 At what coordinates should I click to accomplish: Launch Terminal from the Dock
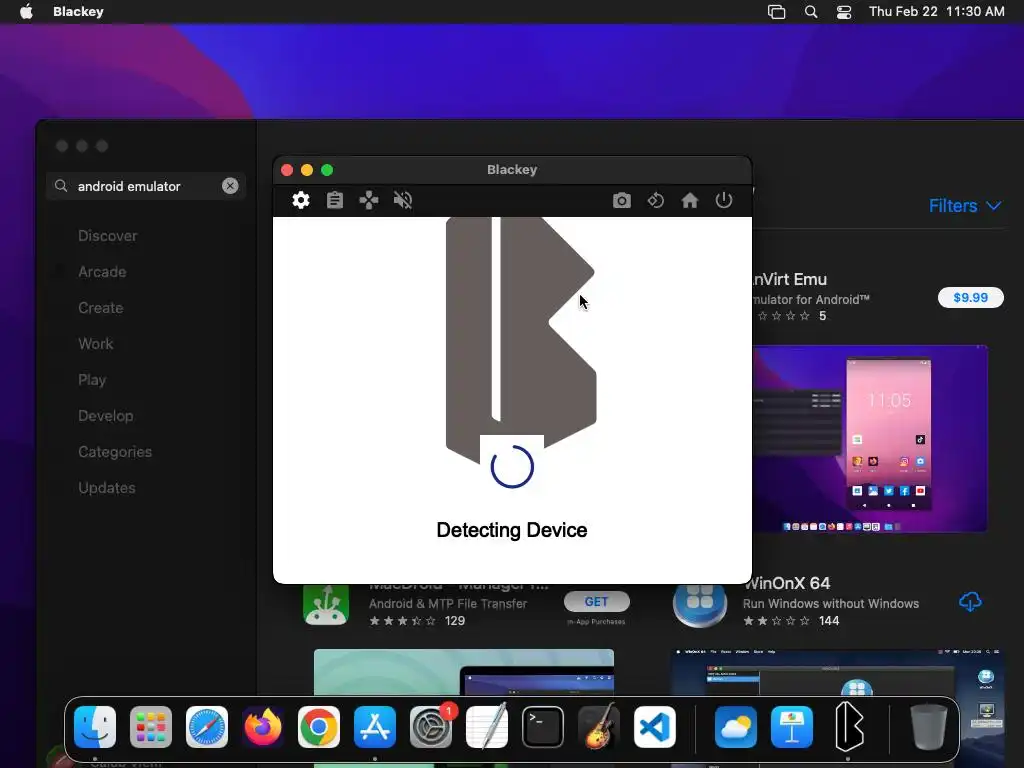tap(543, 727)
